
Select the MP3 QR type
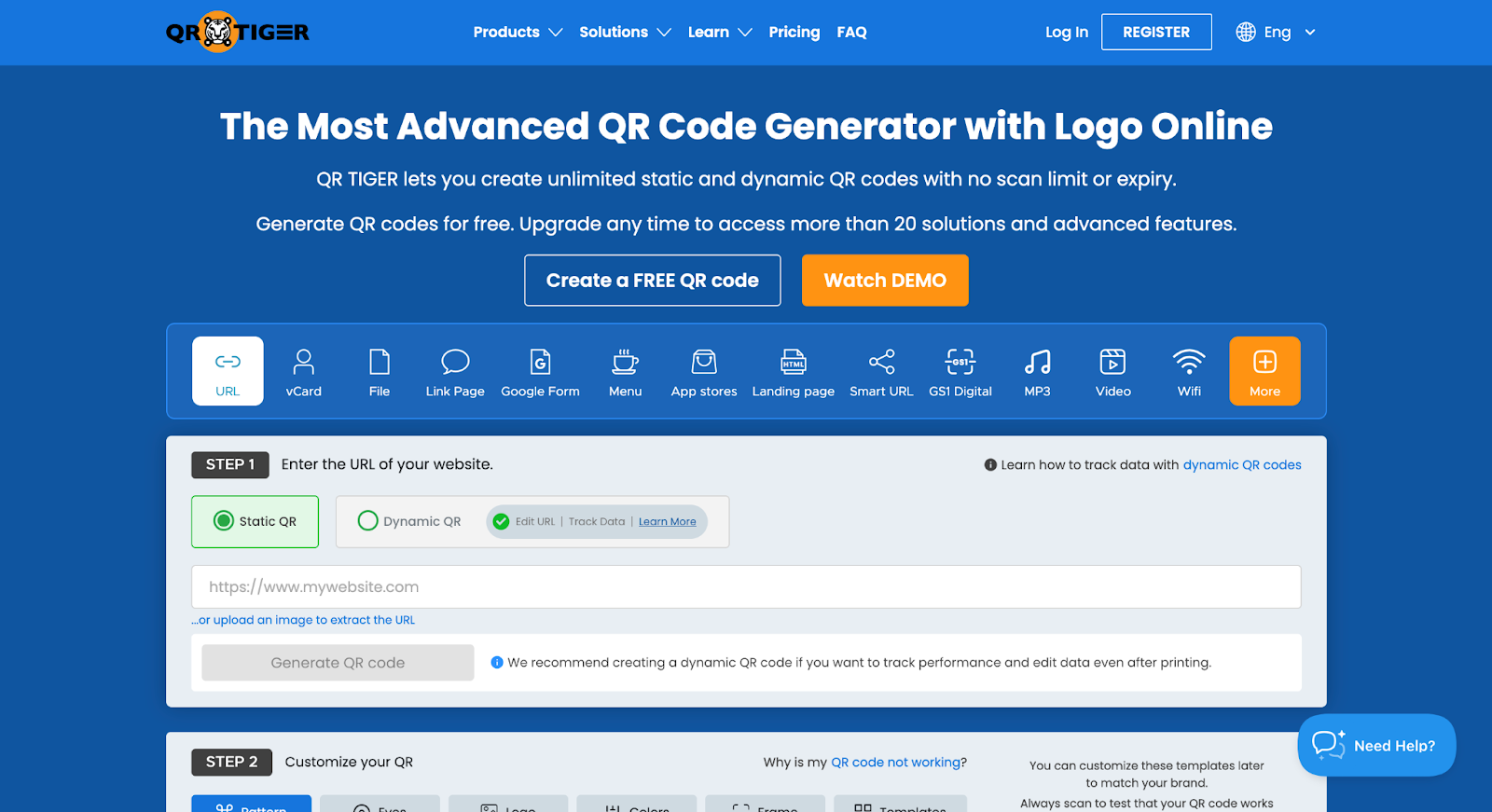pyautogui.click(x=1037, y=371)
